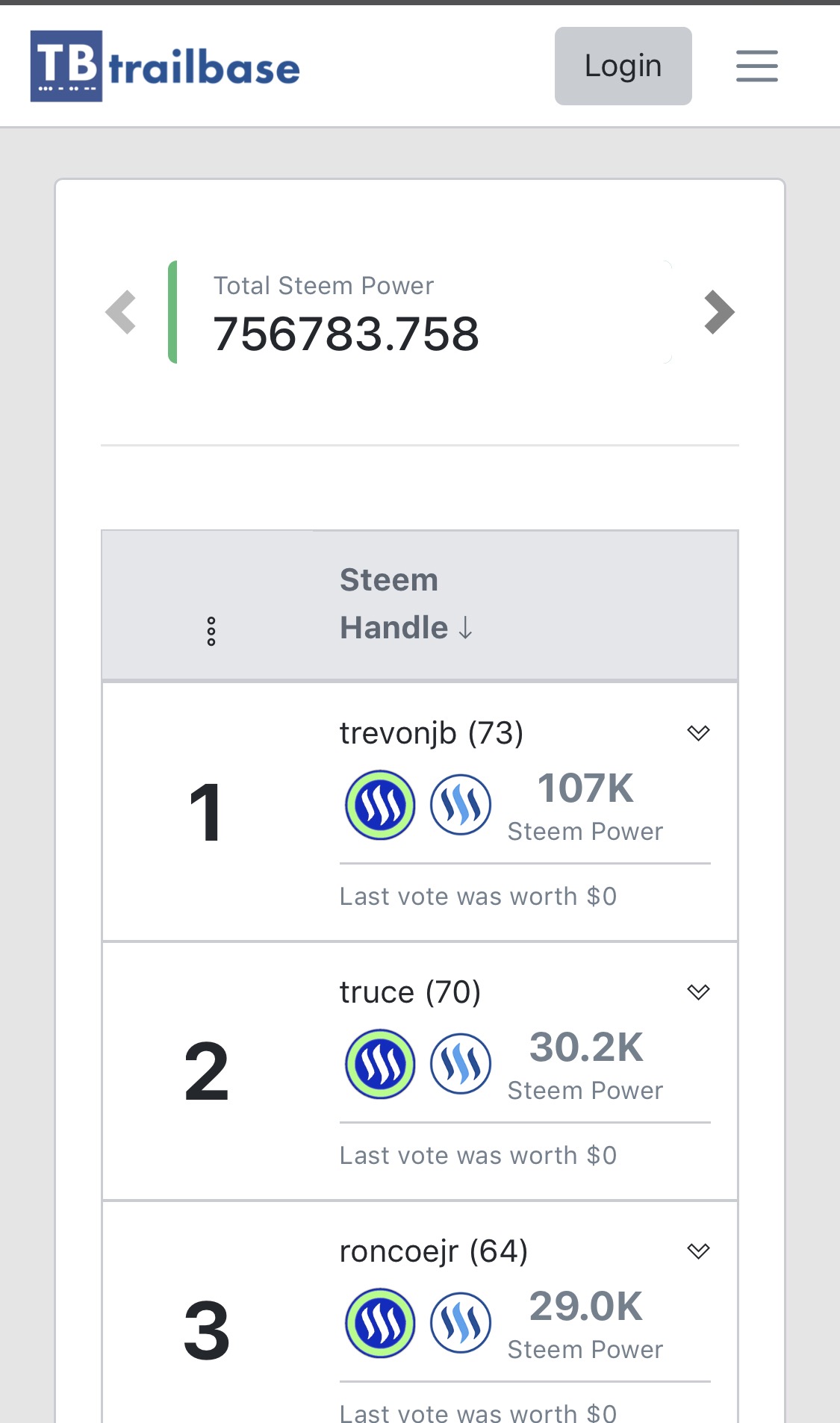Click trevonjb's green-ringed Steem icon
The image size is (840, 1423).
click(380, 805)
